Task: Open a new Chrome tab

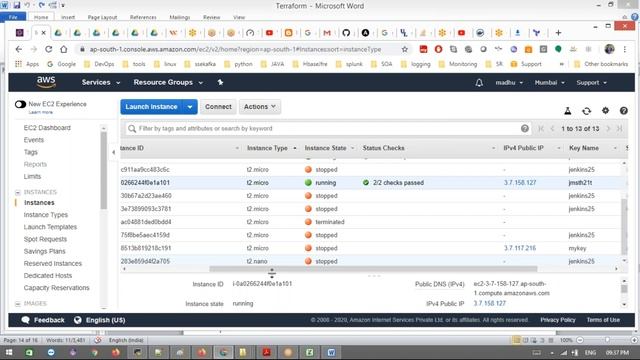Action: (x=558, y=33)
